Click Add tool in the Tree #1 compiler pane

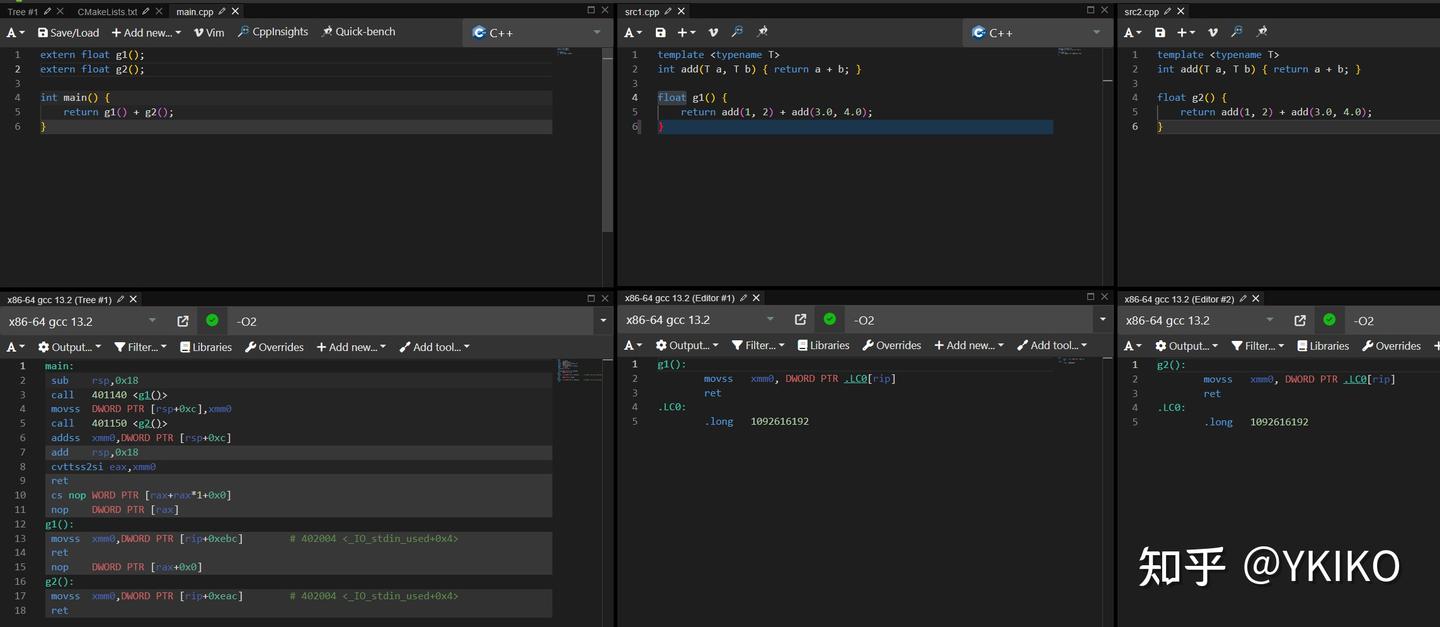pos(435,347)
